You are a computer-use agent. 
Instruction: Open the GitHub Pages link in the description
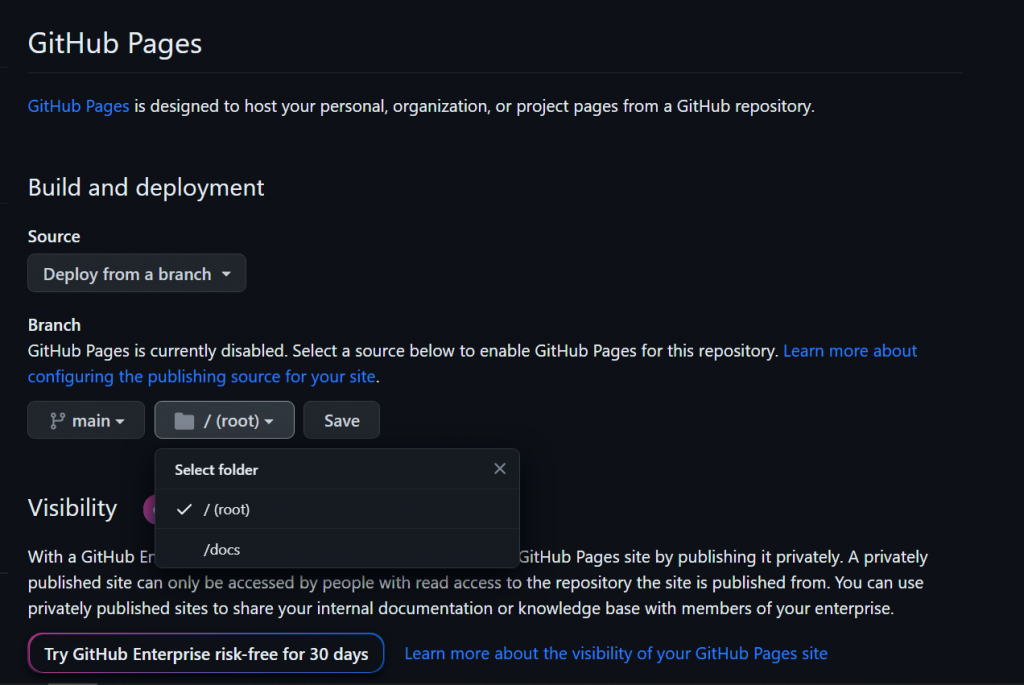pyautogui.click(x=78, y=105)
